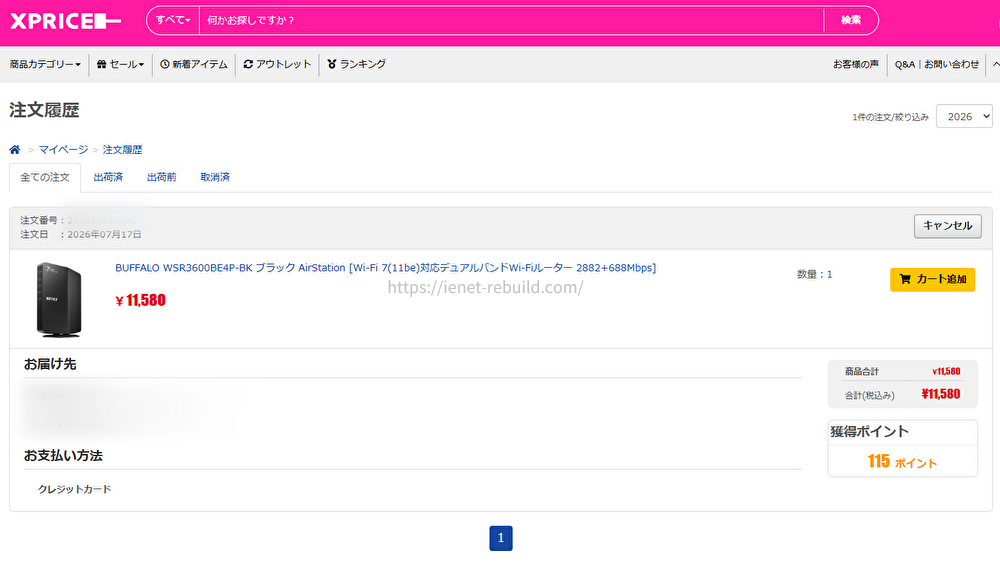
Task: Click the 115 ポイント earned points text
Action: pos(902,462)
